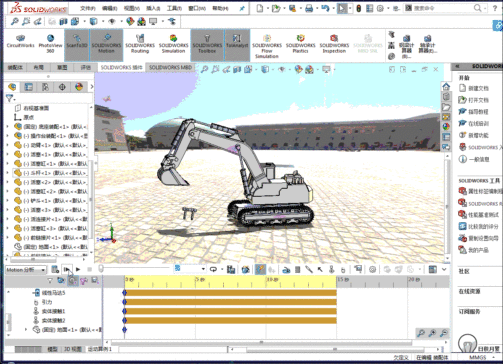
Task: Click the Play button in motion toolbar
Action: [x=78, y=269]
